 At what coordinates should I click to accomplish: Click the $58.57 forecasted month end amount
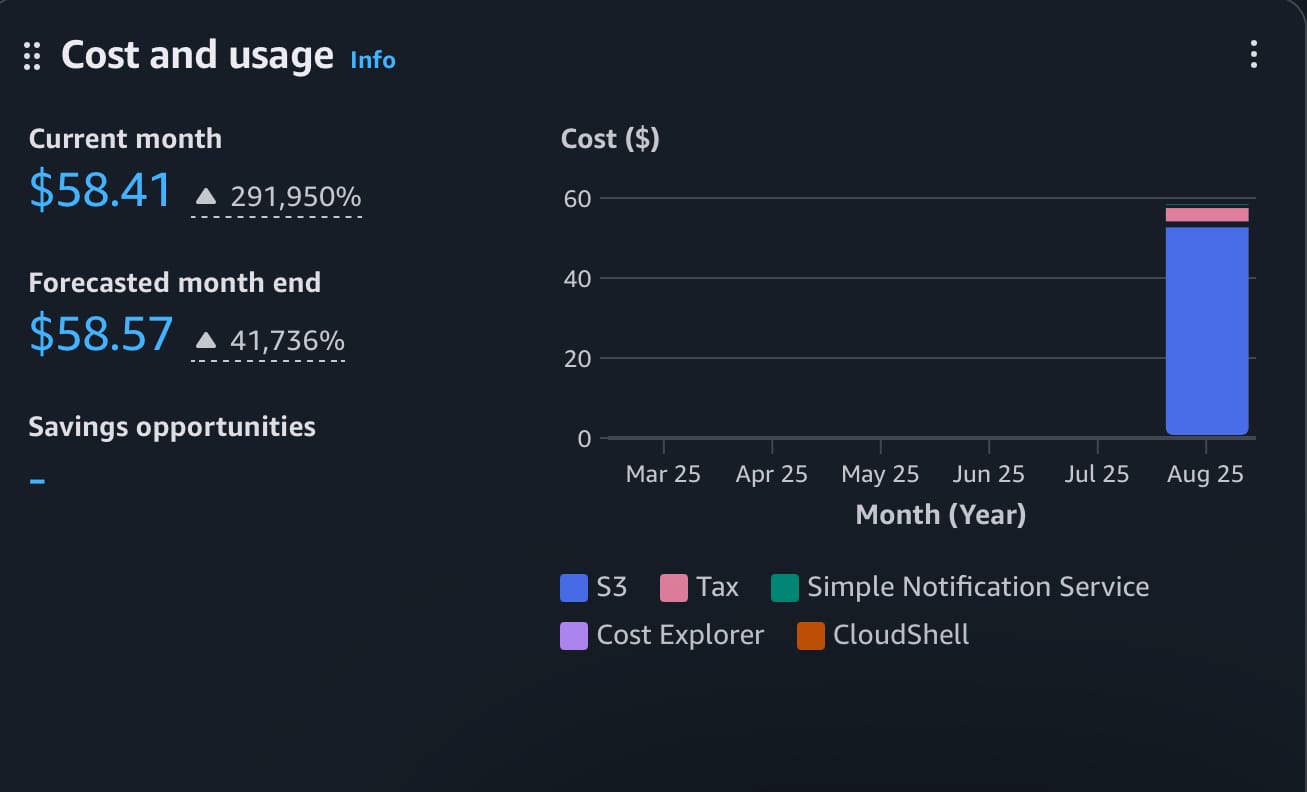(x=101, y=334)
